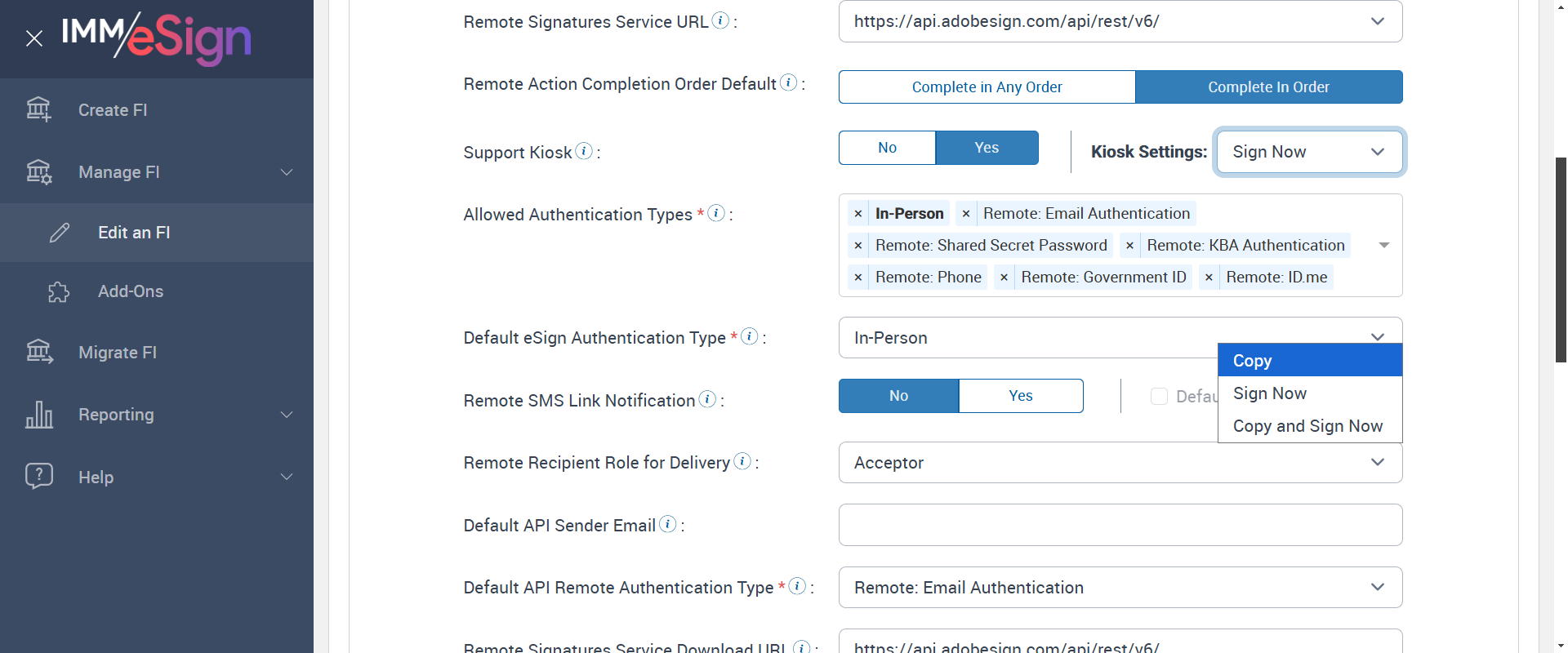Viewport: 1568px width, 653px height.
Task: Click the Default API Sender Email field
Action: [x=1120, y=525]
